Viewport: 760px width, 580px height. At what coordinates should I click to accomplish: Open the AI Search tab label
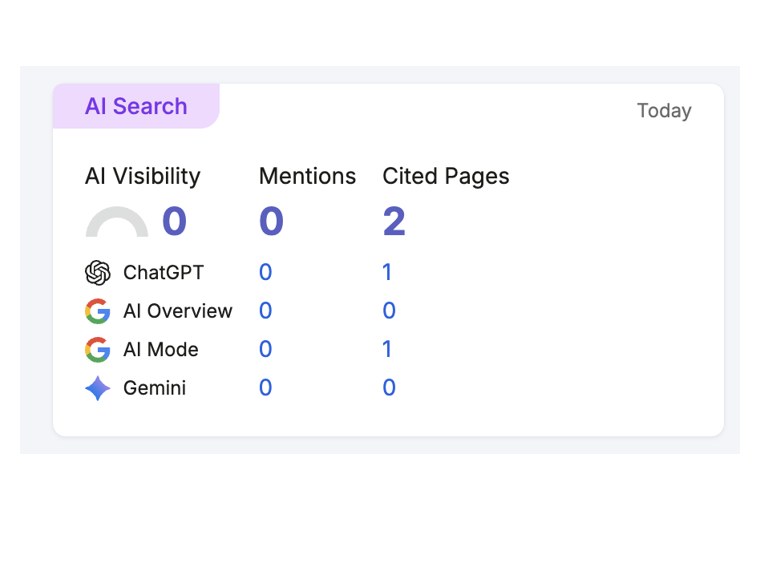point(136,106)
